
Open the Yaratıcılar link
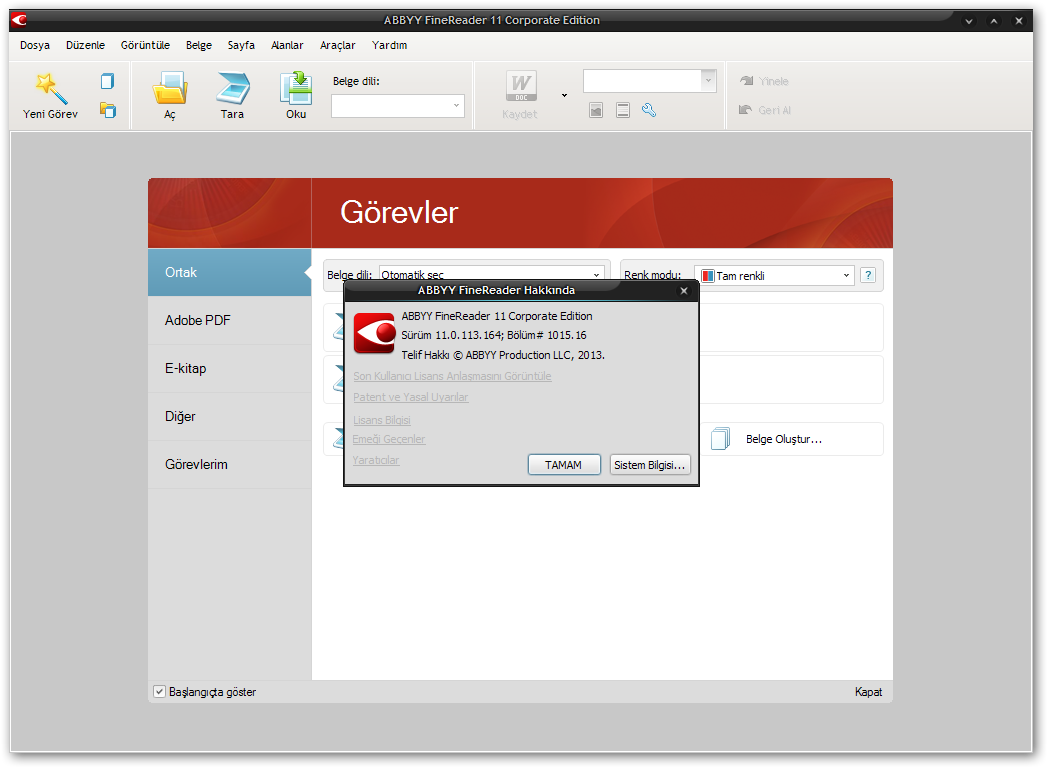click(376, 461)
